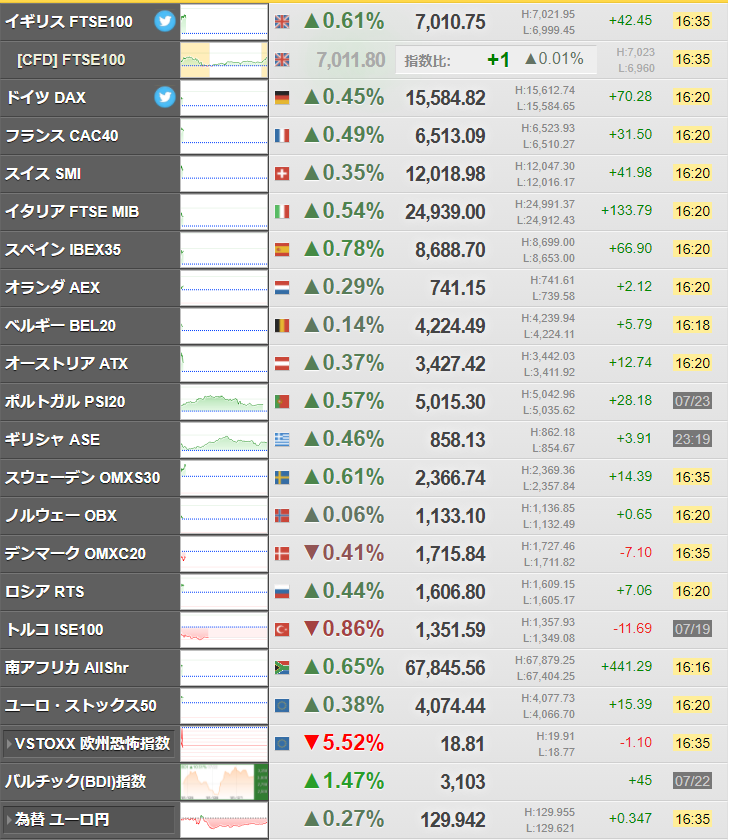Click the AllShr change +441.29
Viewport: 729px width, 840px height.
[x=627, y=666]
